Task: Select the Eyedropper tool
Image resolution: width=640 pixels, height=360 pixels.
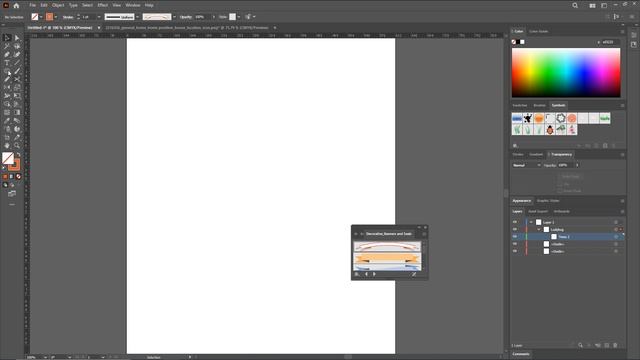Action: point(7,120)
